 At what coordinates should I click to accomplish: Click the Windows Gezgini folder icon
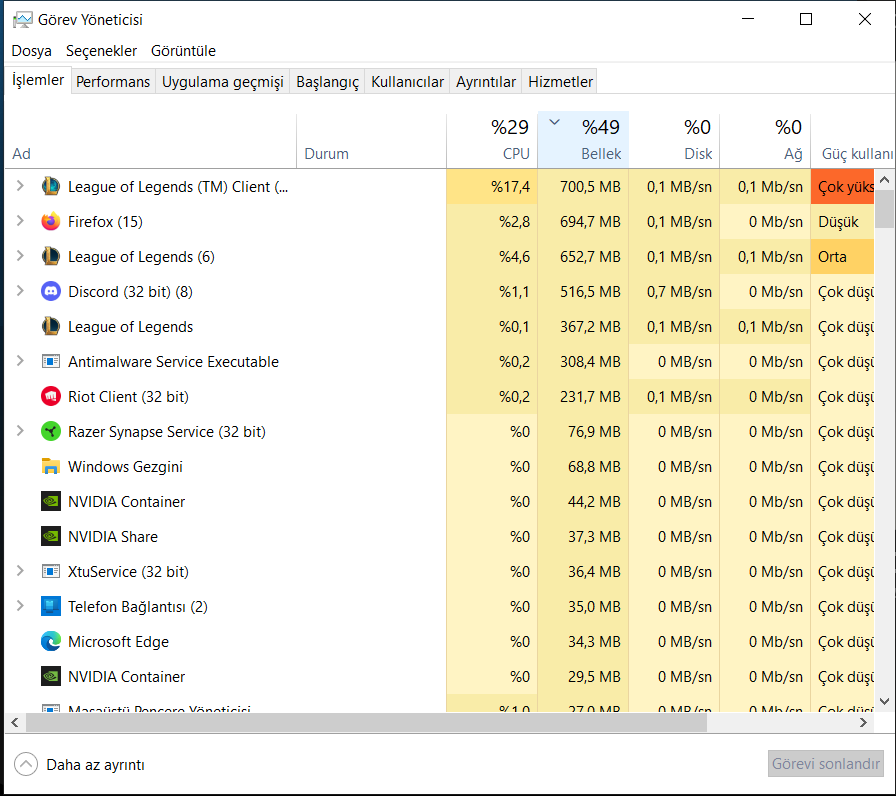coord(51,466)
